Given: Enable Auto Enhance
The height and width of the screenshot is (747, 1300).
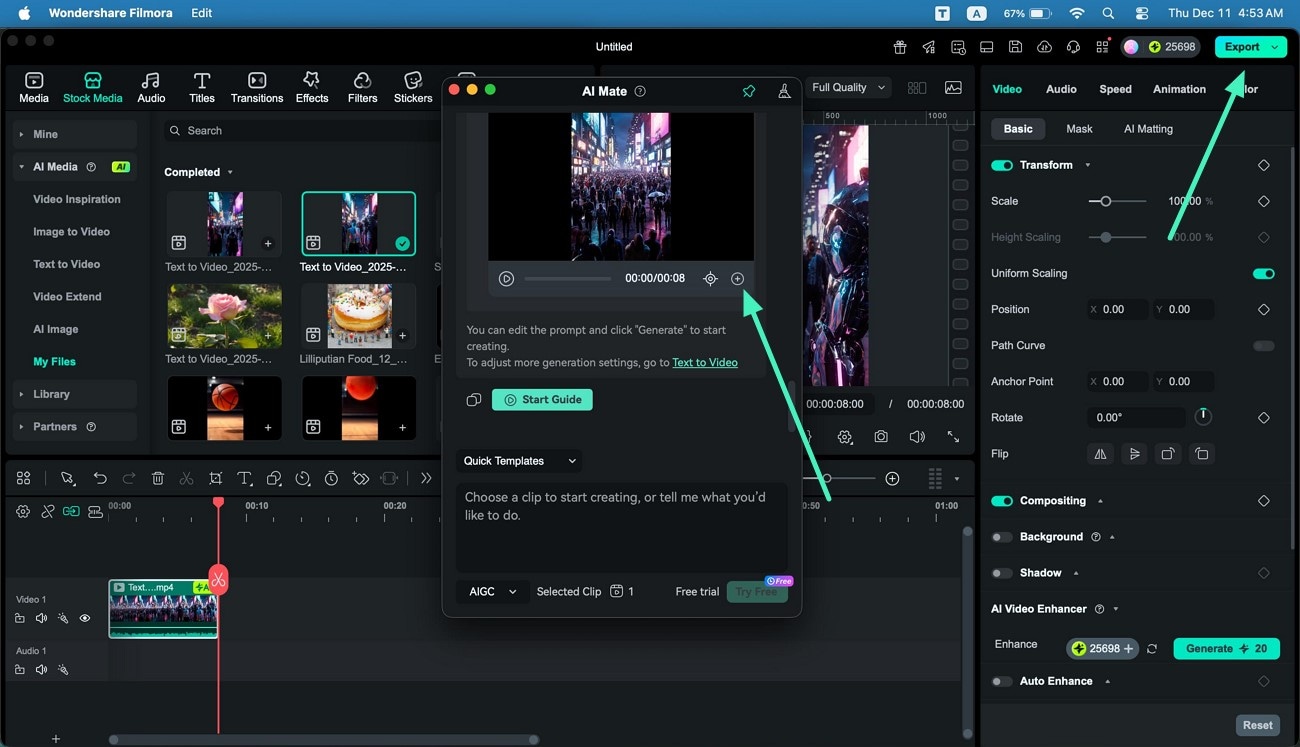Looking at the screenshot, I should 1001,681.
